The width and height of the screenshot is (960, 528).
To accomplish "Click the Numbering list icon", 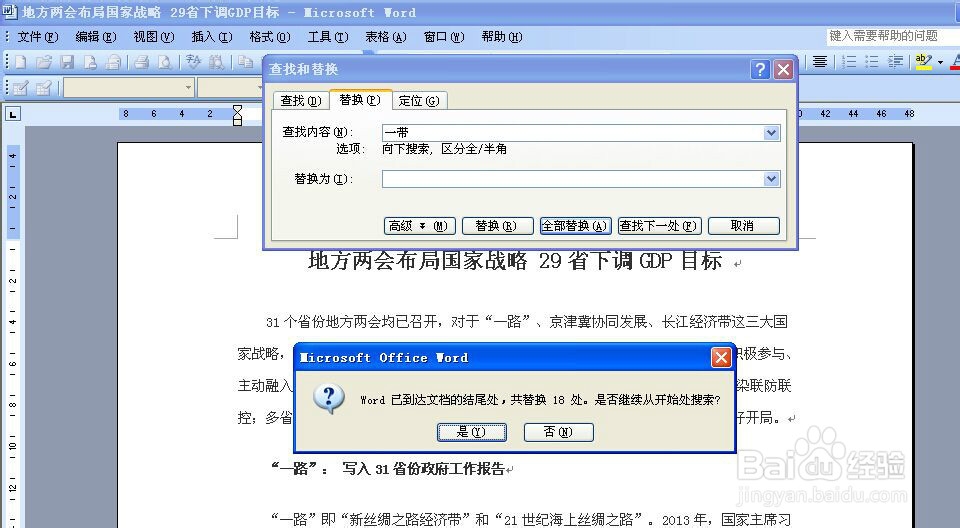I will pos(849,62).
